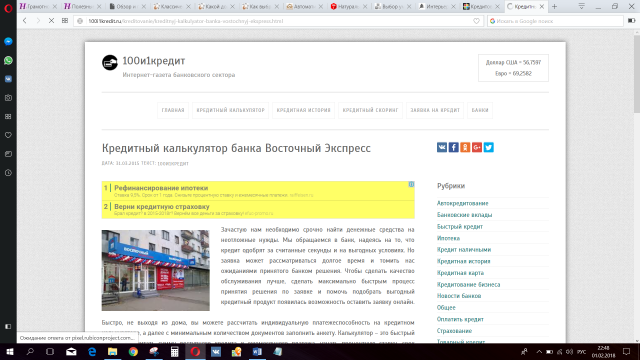The width and height of the screenshot is (640, 360).
Task: Open Windows taskbar search
Action: [30, 352]
